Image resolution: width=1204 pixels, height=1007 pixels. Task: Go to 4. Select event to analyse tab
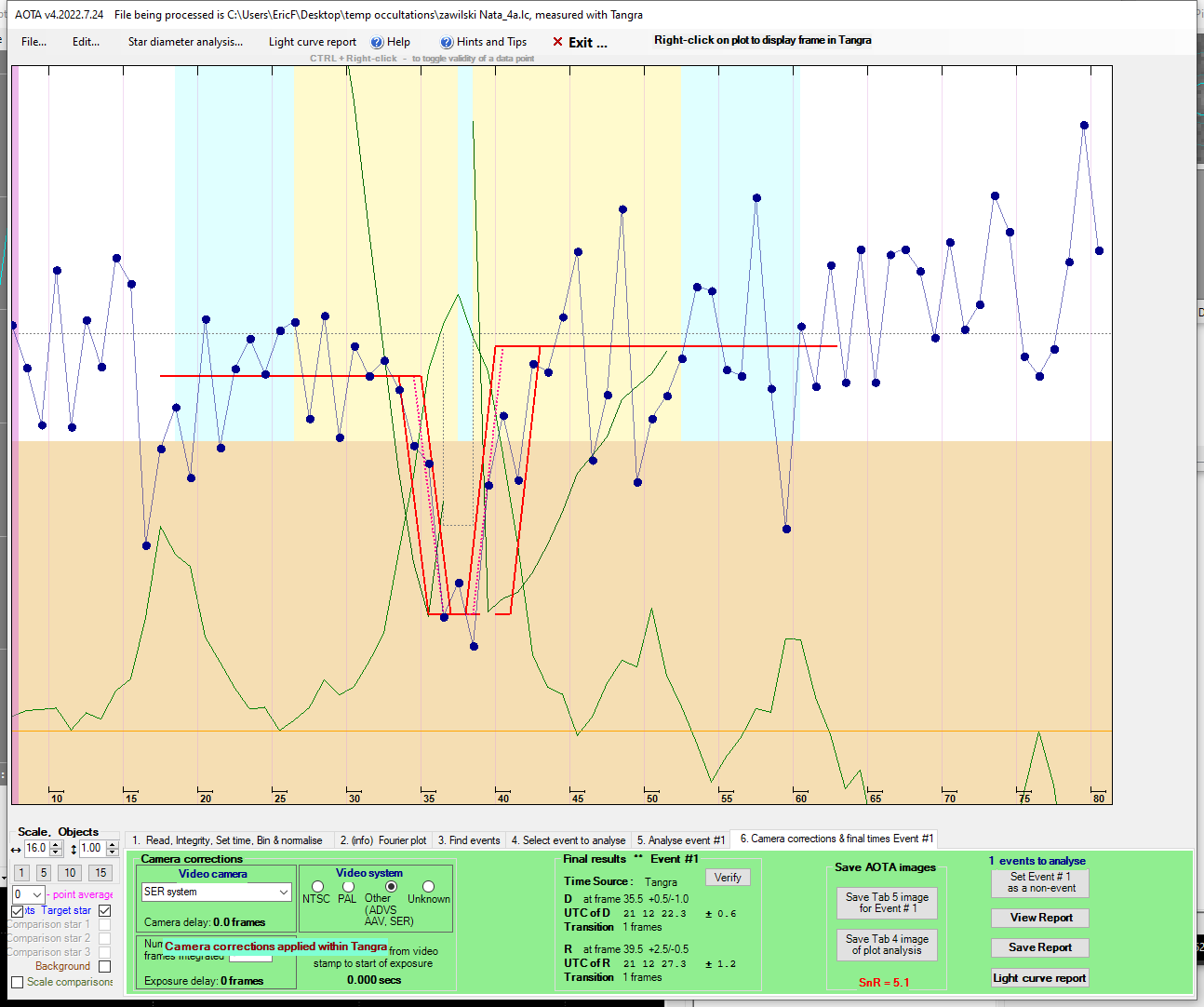coord(569,840)
